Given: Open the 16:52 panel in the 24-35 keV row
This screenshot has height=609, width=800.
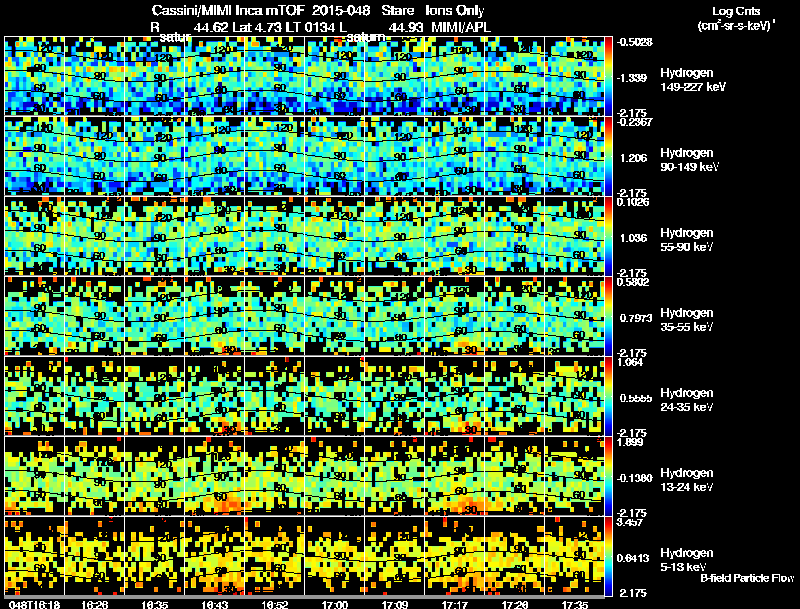Looking at the screenshot, I should pyautogui.click(x=274, y=396).
